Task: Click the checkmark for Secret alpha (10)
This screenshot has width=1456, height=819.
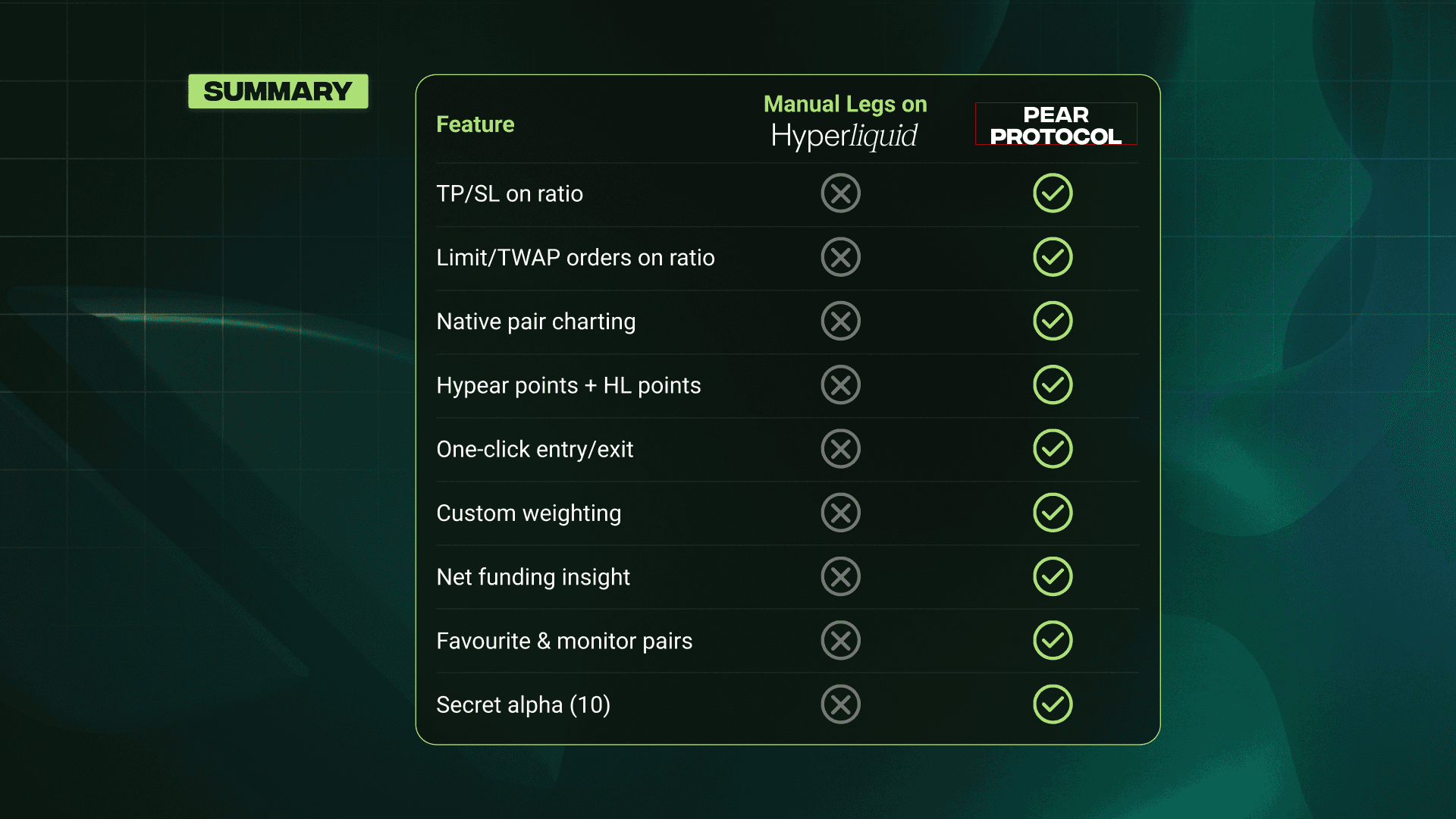Action: point(1053,704)
